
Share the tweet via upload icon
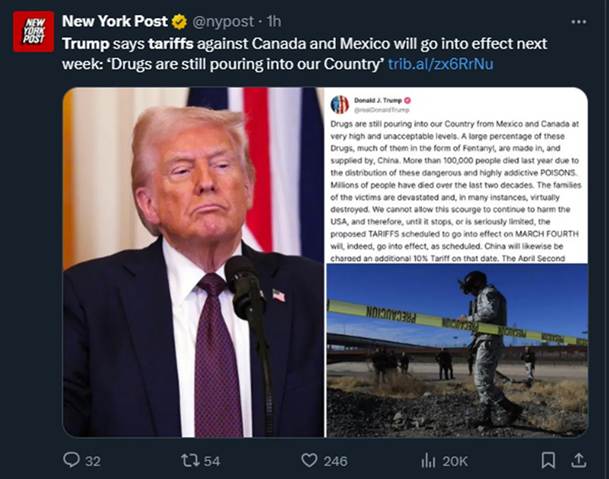point(578,460)
